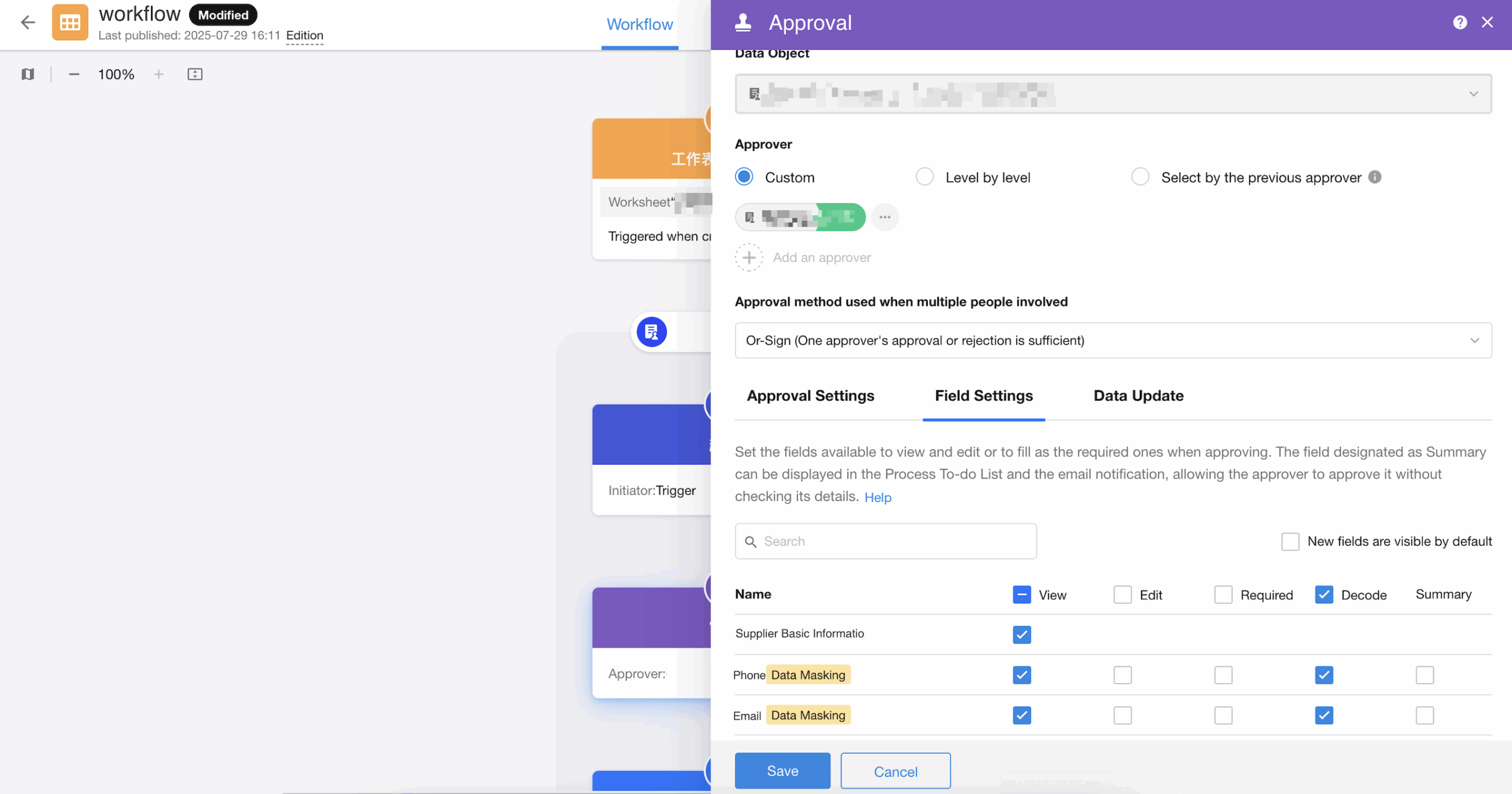Click the blue round approval node icon
Image resolution: width=1512 pixels, height=794 pixels.
[x=651, y=332]
